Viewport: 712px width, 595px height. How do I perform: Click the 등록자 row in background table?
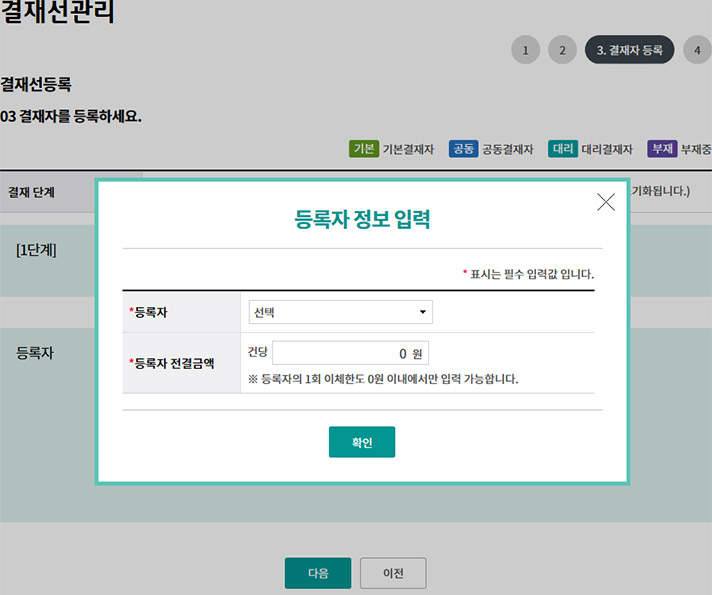pos(35,353)
